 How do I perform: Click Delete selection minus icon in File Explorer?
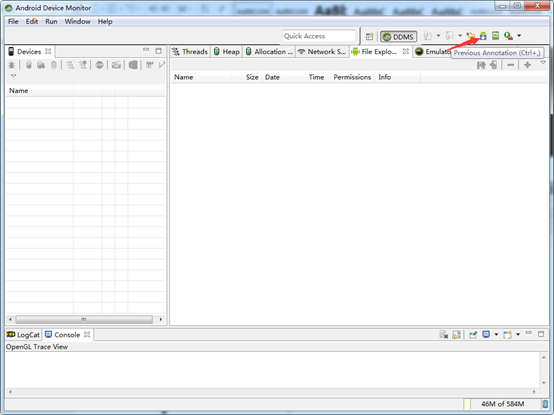[511, 65]
